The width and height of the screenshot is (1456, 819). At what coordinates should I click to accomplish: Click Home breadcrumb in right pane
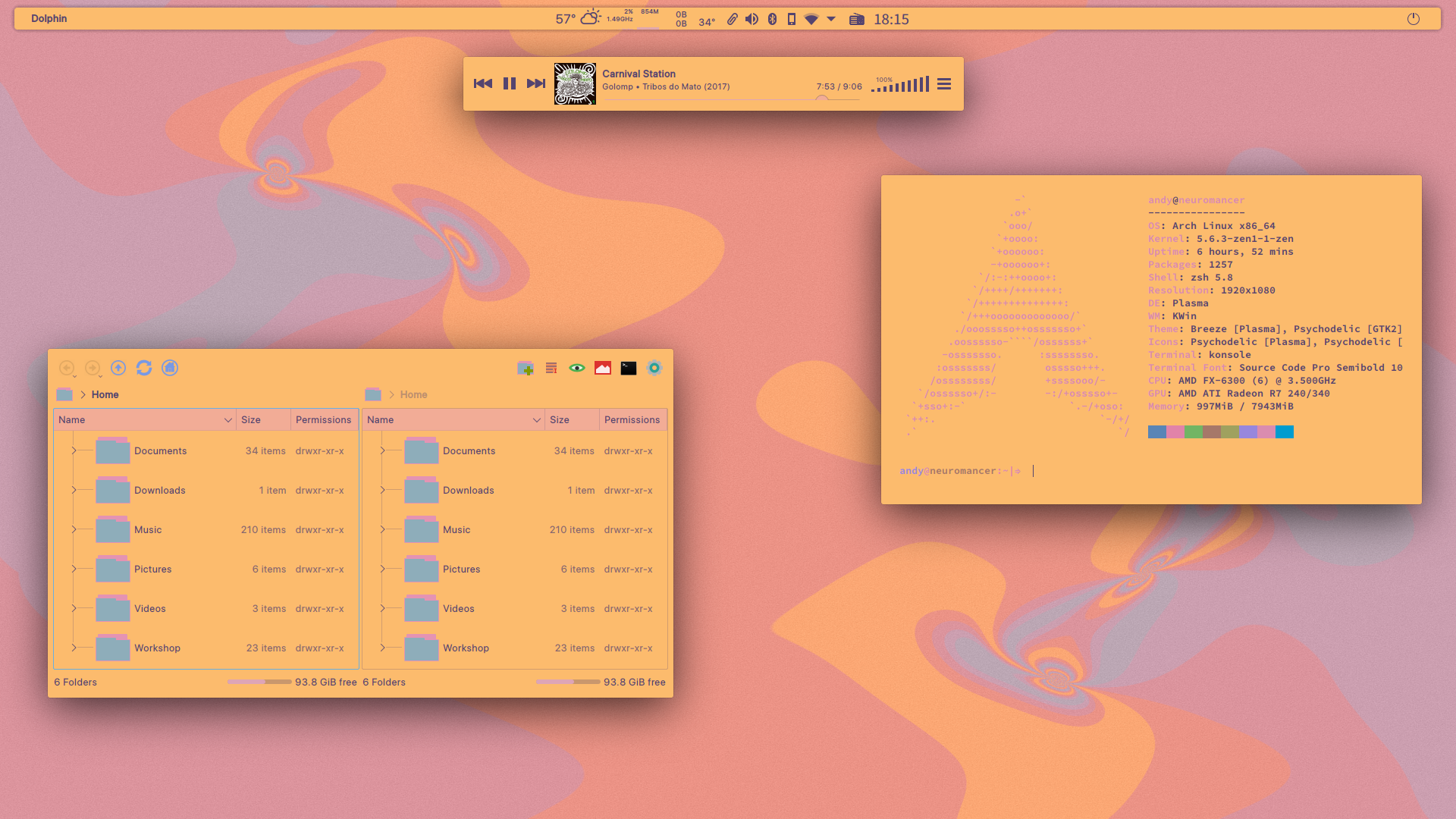pos(413,394)
